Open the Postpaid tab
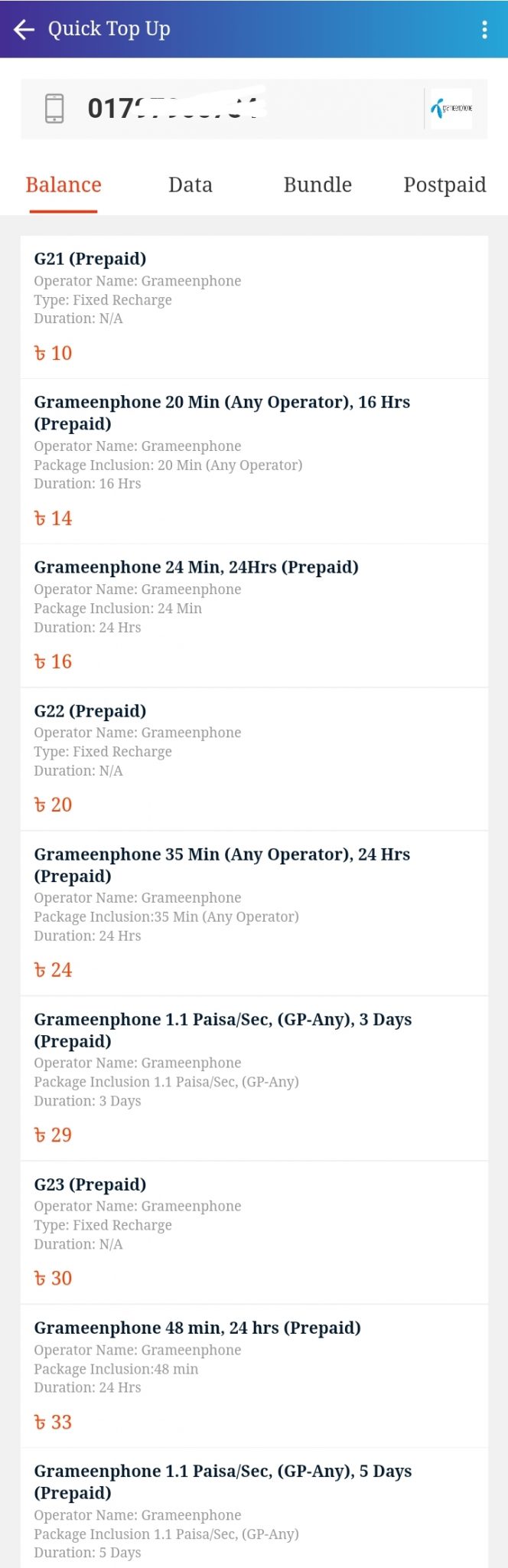Image resolution: width=508 pixels, height=1568 pixels. [444, 185]
